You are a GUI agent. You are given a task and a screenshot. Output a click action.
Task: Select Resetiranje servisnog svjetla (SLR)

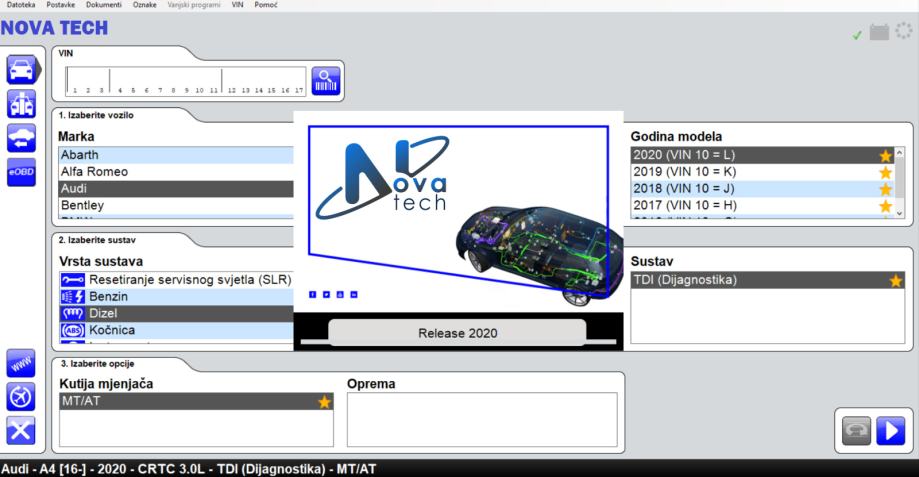pyautogui.click(x=176, y=280)
